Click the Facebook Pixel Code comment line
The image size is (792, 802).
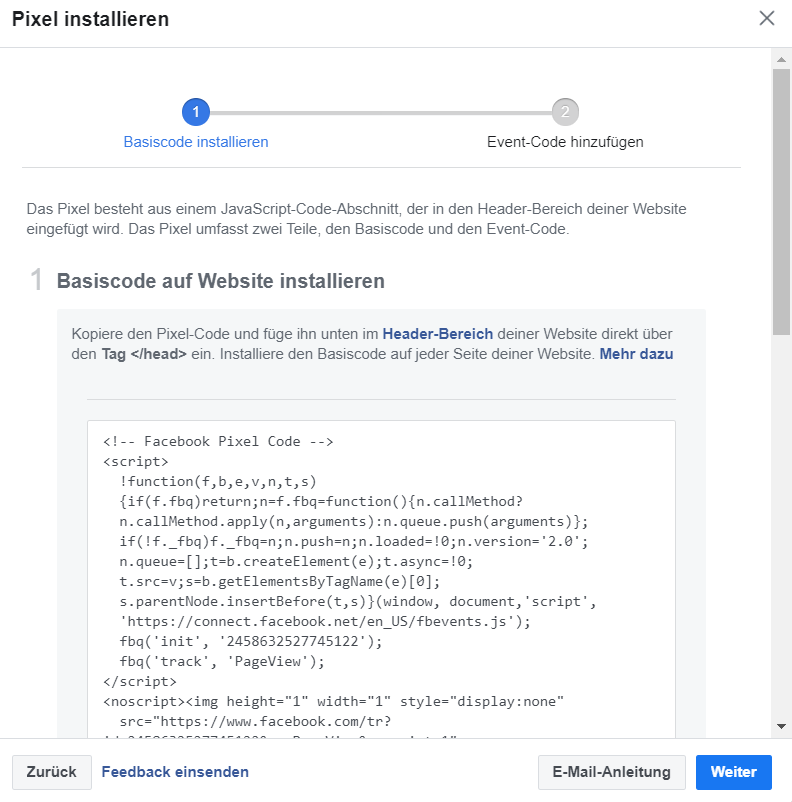point(218,441)
